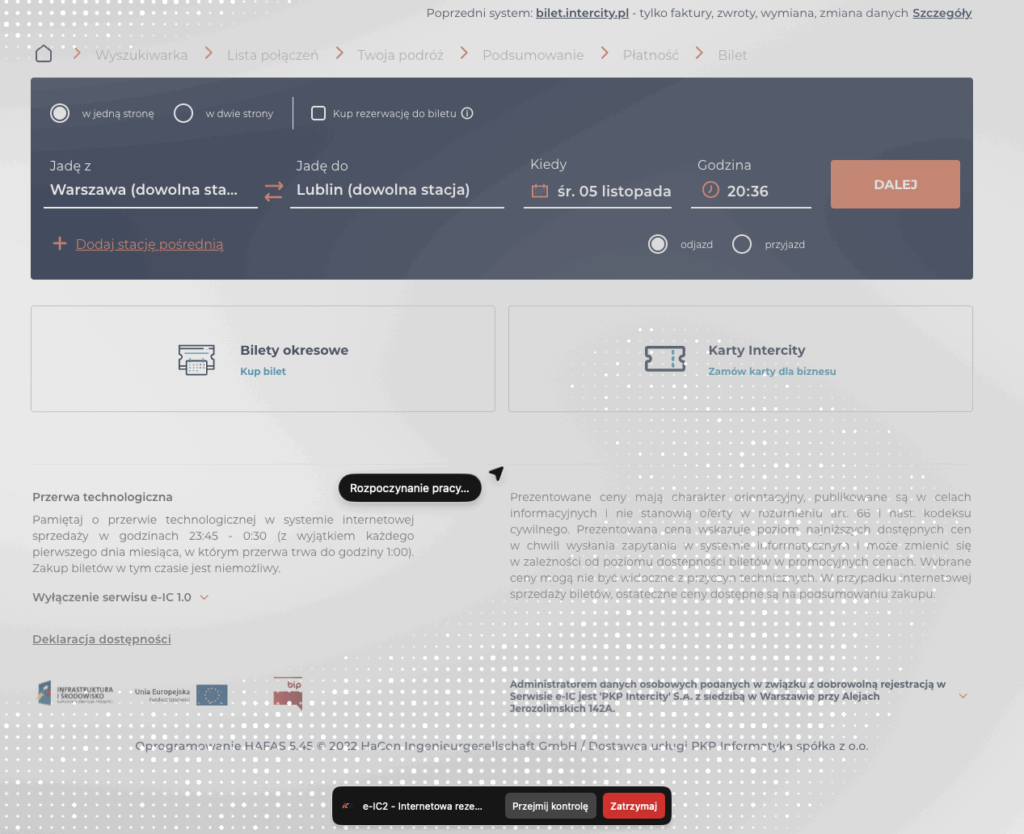The height and width of the screenshot is (834, 1024).
Task: Select the 'w dwie strony' option
Action: pyautogui.click(x=184, y=114)
